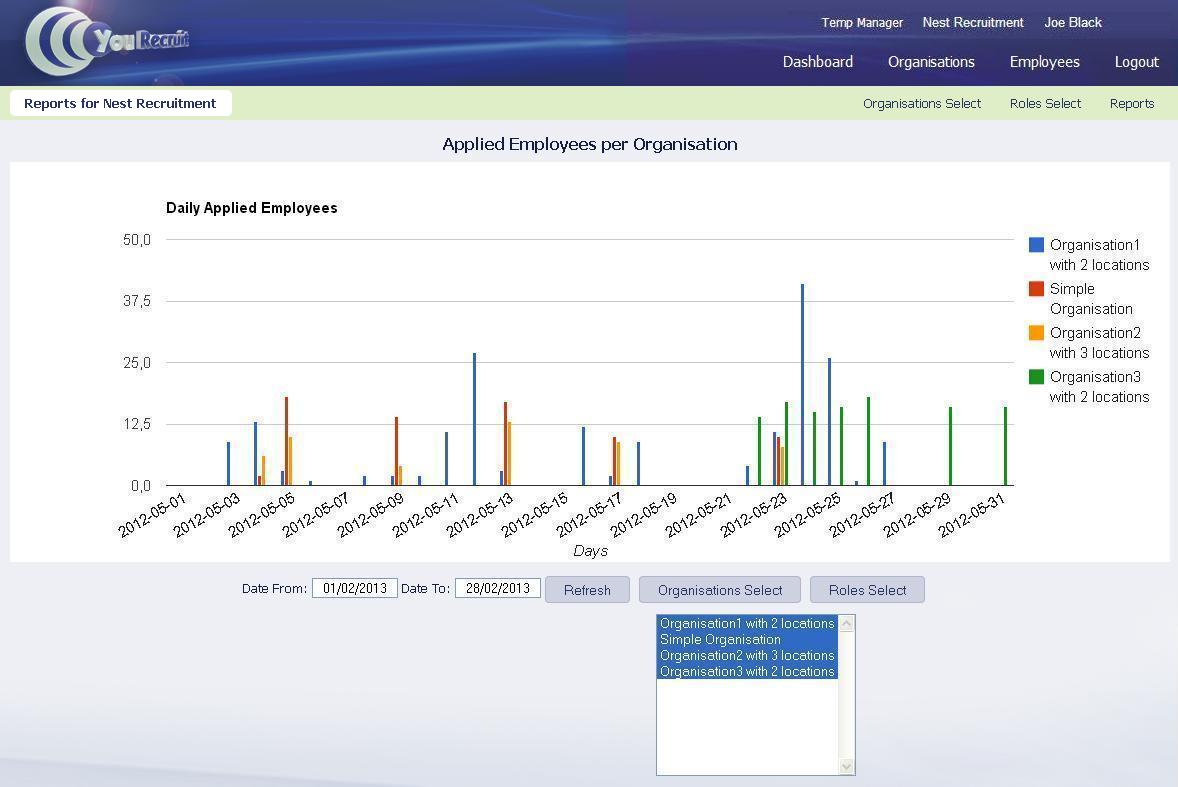This screenshot has width=1178, height=787.
Task: Select Organisation1 with 2 locations in the list
Action: pyautogui.click(x=746, y=623)
